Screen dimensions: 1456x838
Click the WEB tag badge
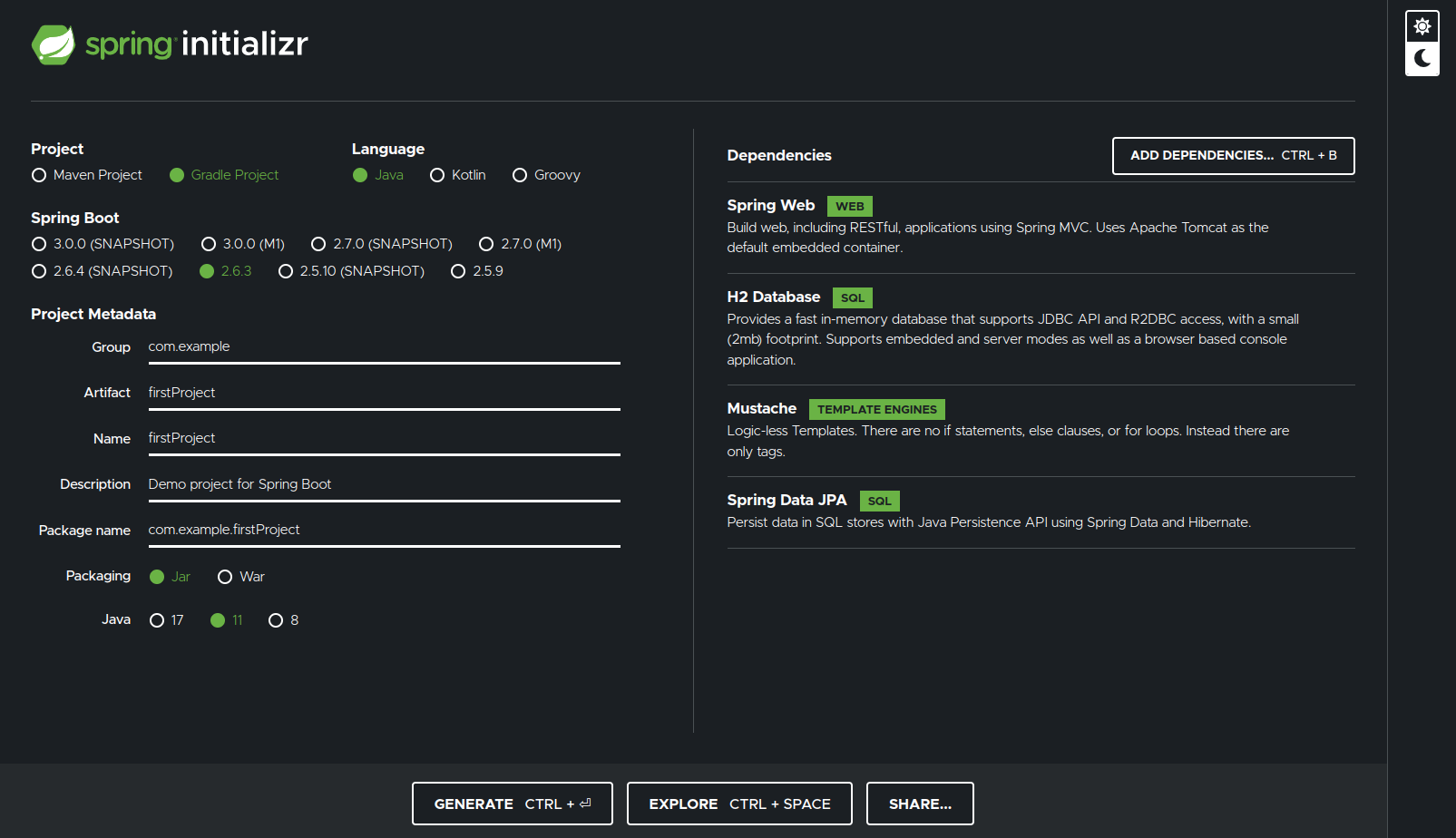point(850,207)
